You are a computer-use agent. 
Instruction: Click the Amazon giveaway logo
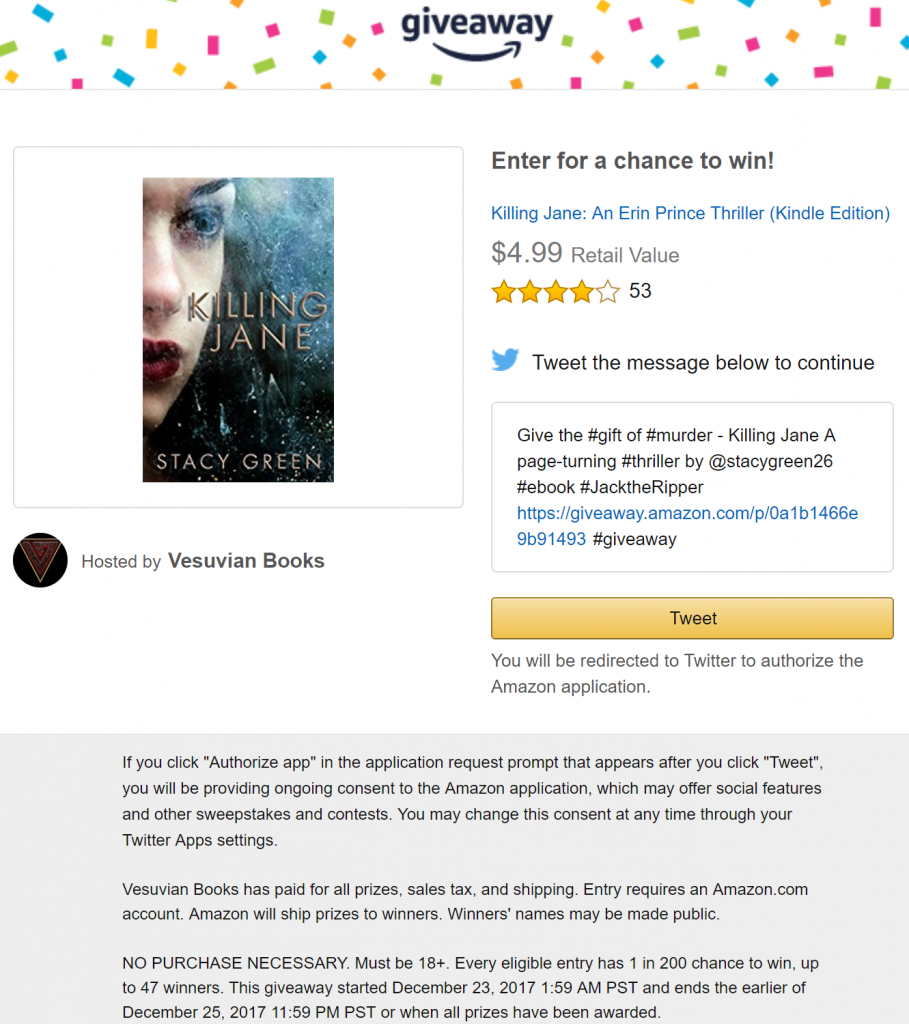(x=477, y=34)
